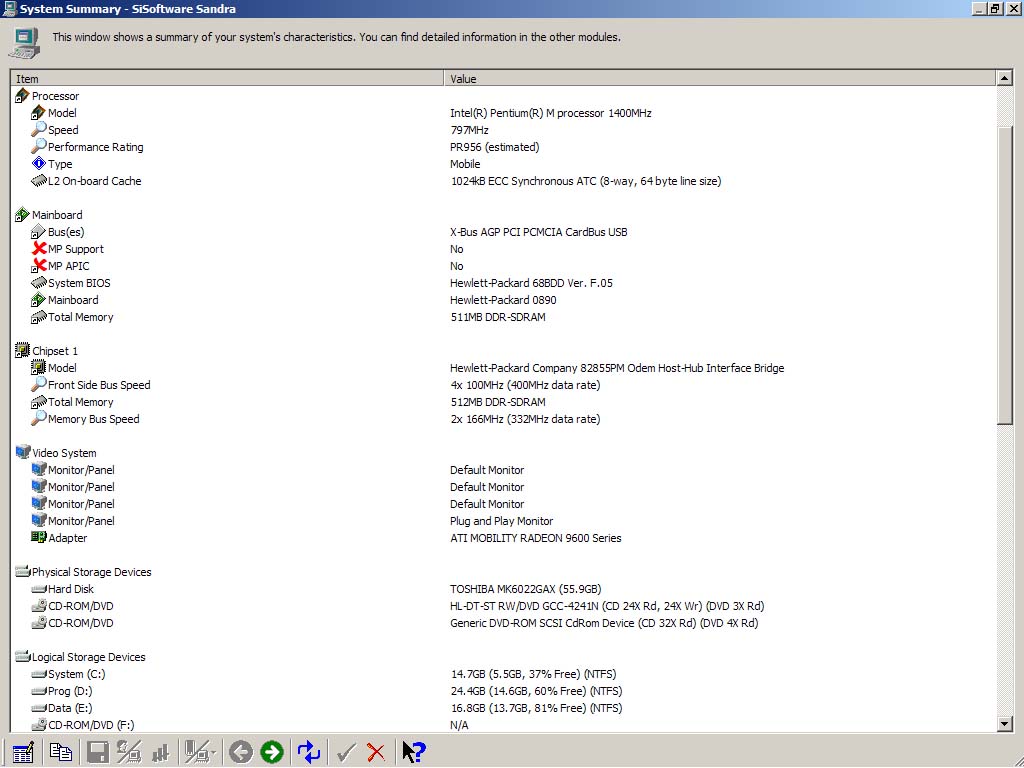
Task: Click the scrollbar down arrow
Action: pyautogui.click(x=1004, y=724)
